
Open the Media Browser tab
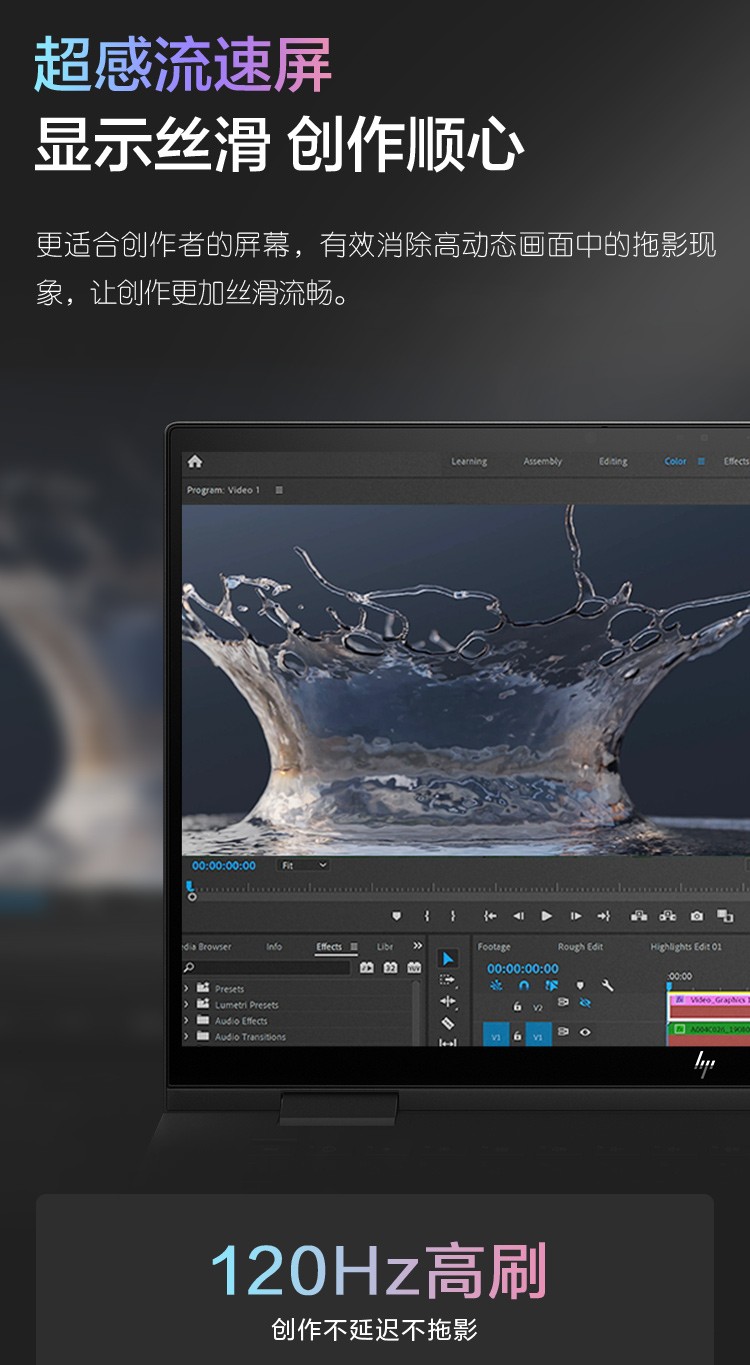(x=207, y=946)
